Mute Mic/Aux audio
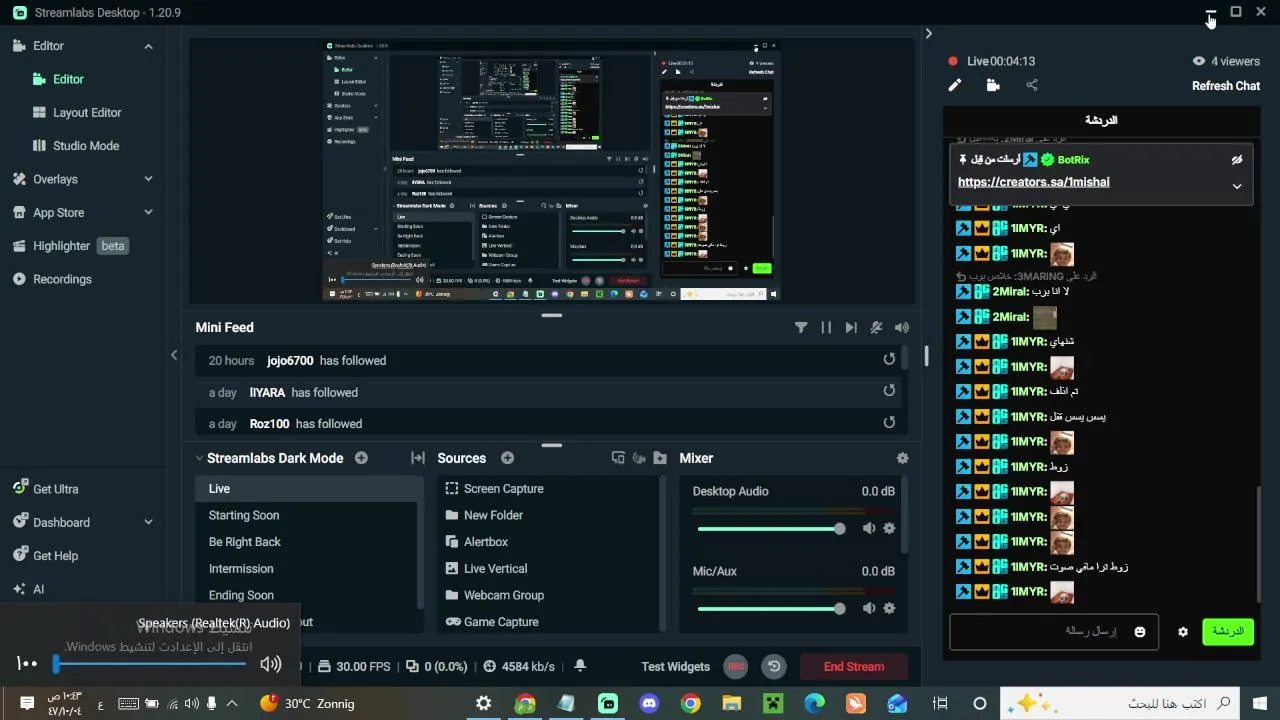Viewport: 1280px width, 720px height. [x=869, y=608]
